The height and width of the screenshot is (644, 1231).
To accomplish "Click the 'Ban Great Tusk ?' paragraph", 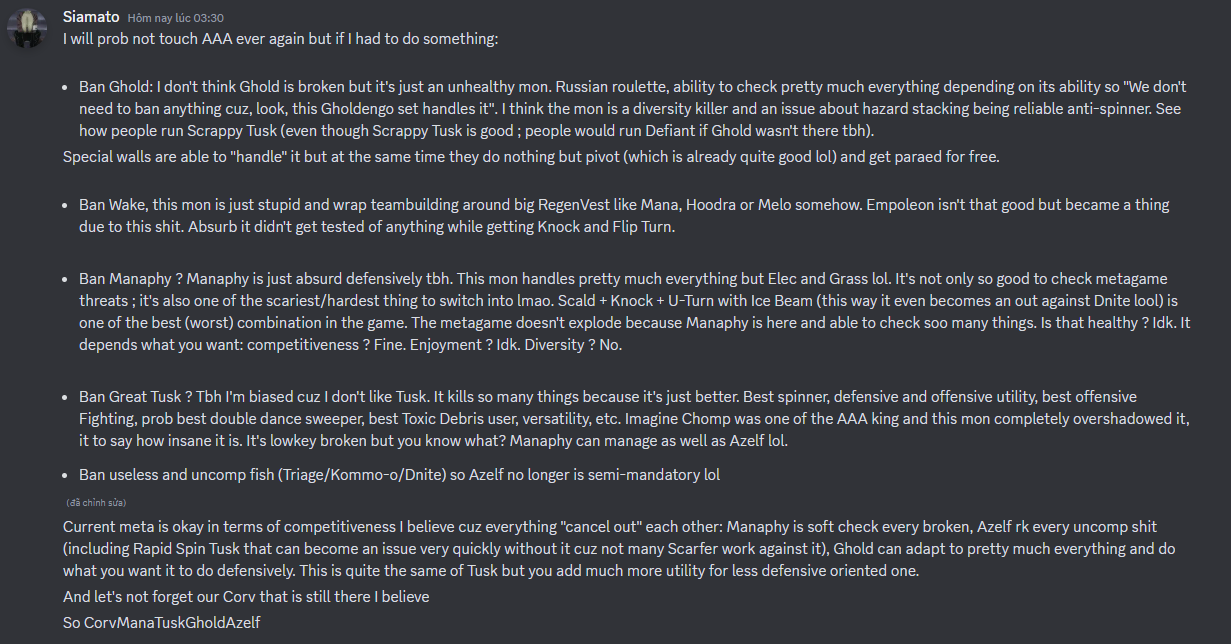I will pyautogui.click(x=620, y=419).
